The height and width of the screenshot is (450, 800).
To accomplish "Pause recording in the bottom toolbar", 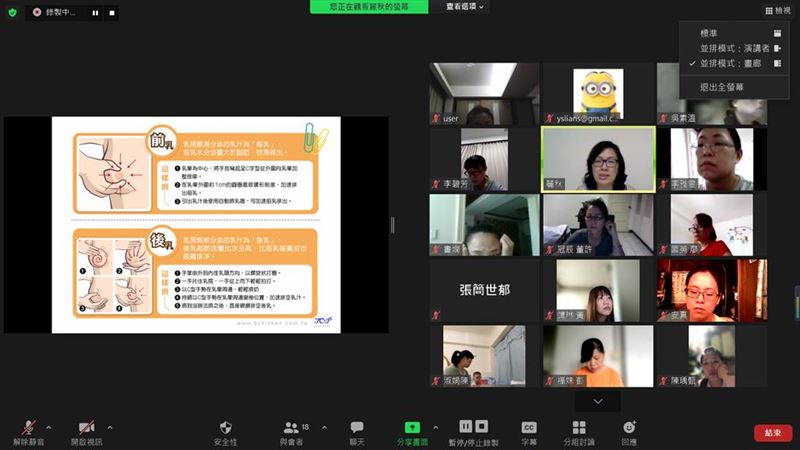I will tap(465, 426).
